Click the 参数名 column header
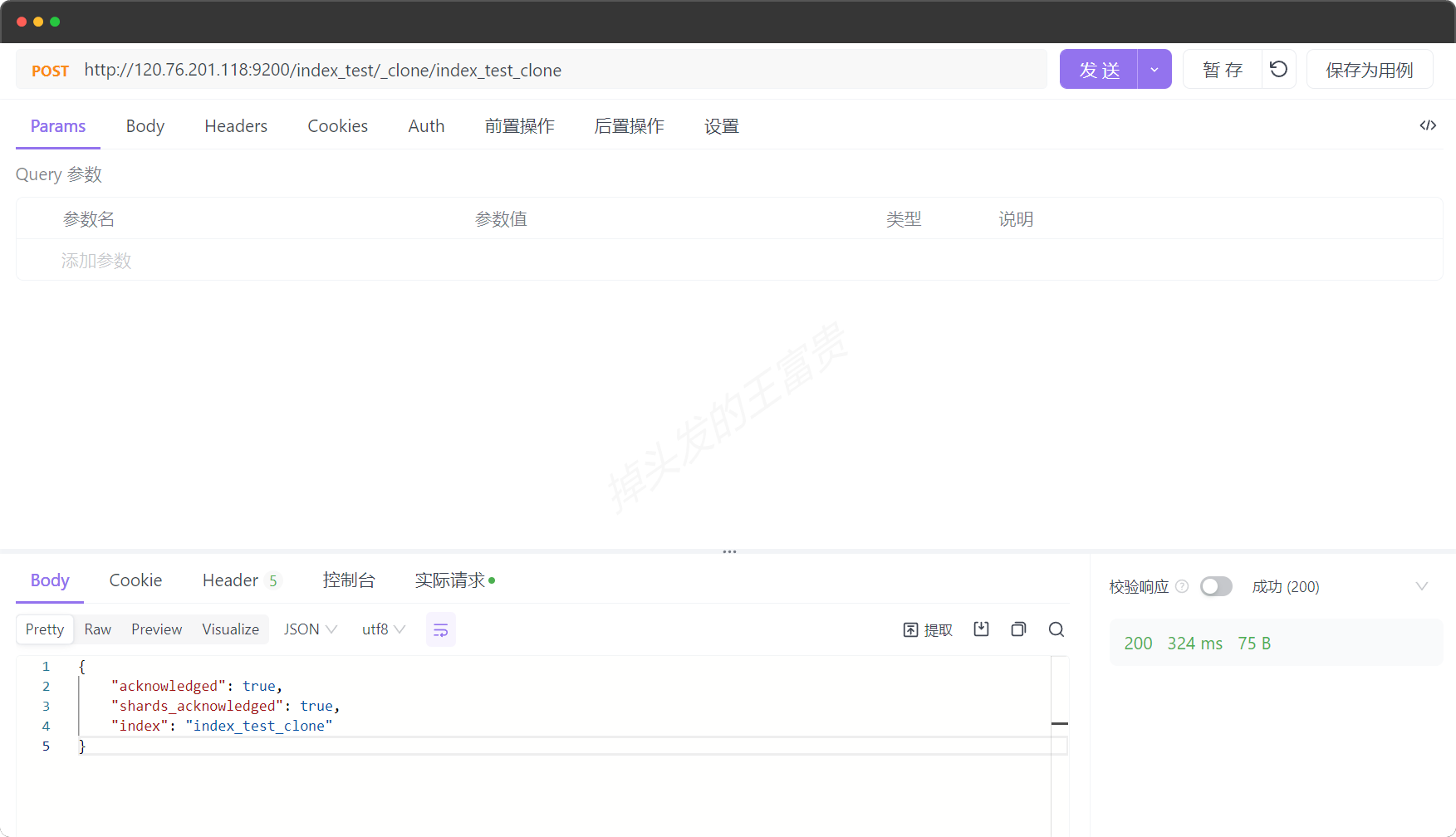The height and width of the screenshot is (837, 1456). click(89, 219)
